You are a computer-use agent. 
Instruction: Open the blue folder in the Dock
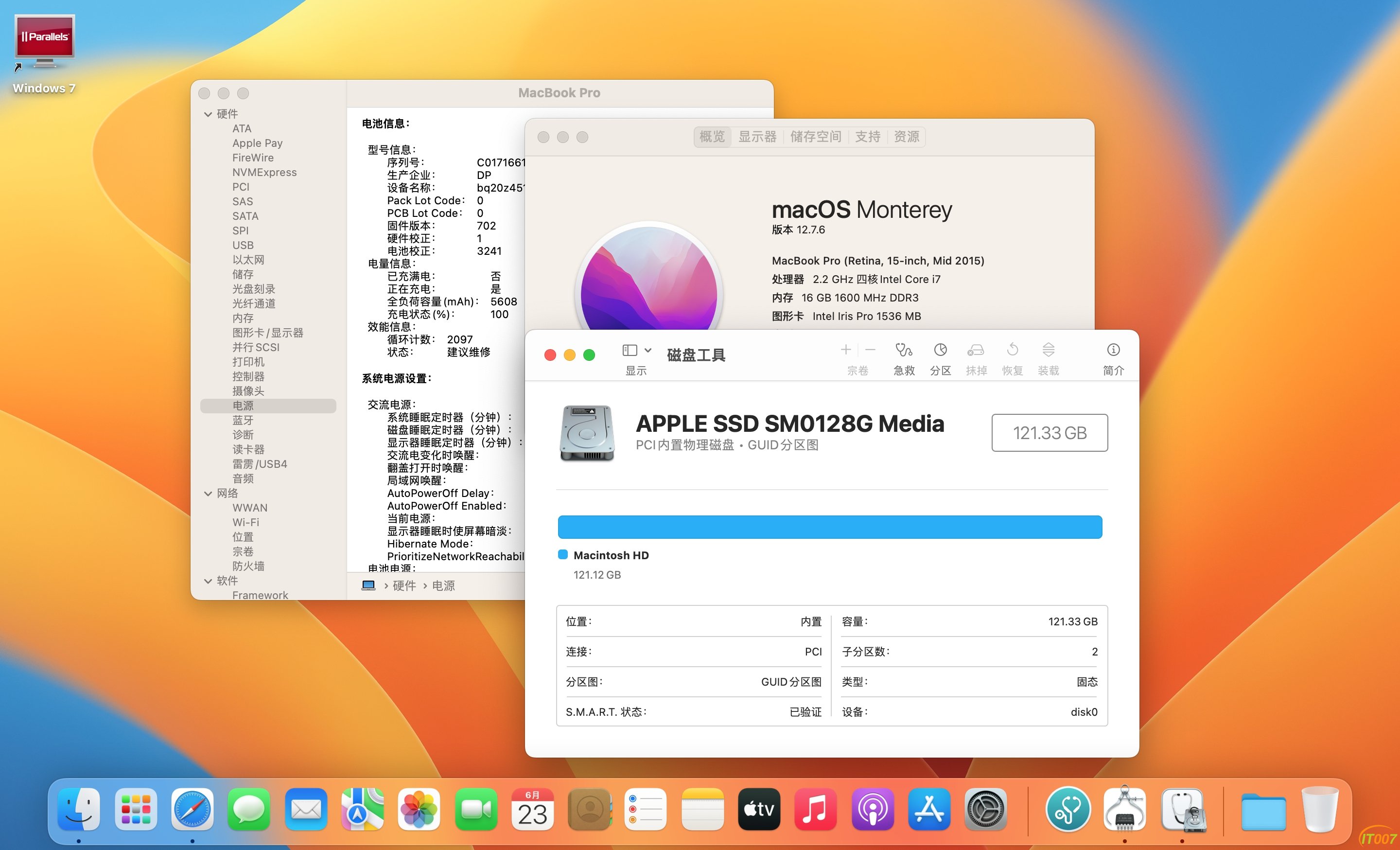pyautogui.click(x=1263, y=812)
